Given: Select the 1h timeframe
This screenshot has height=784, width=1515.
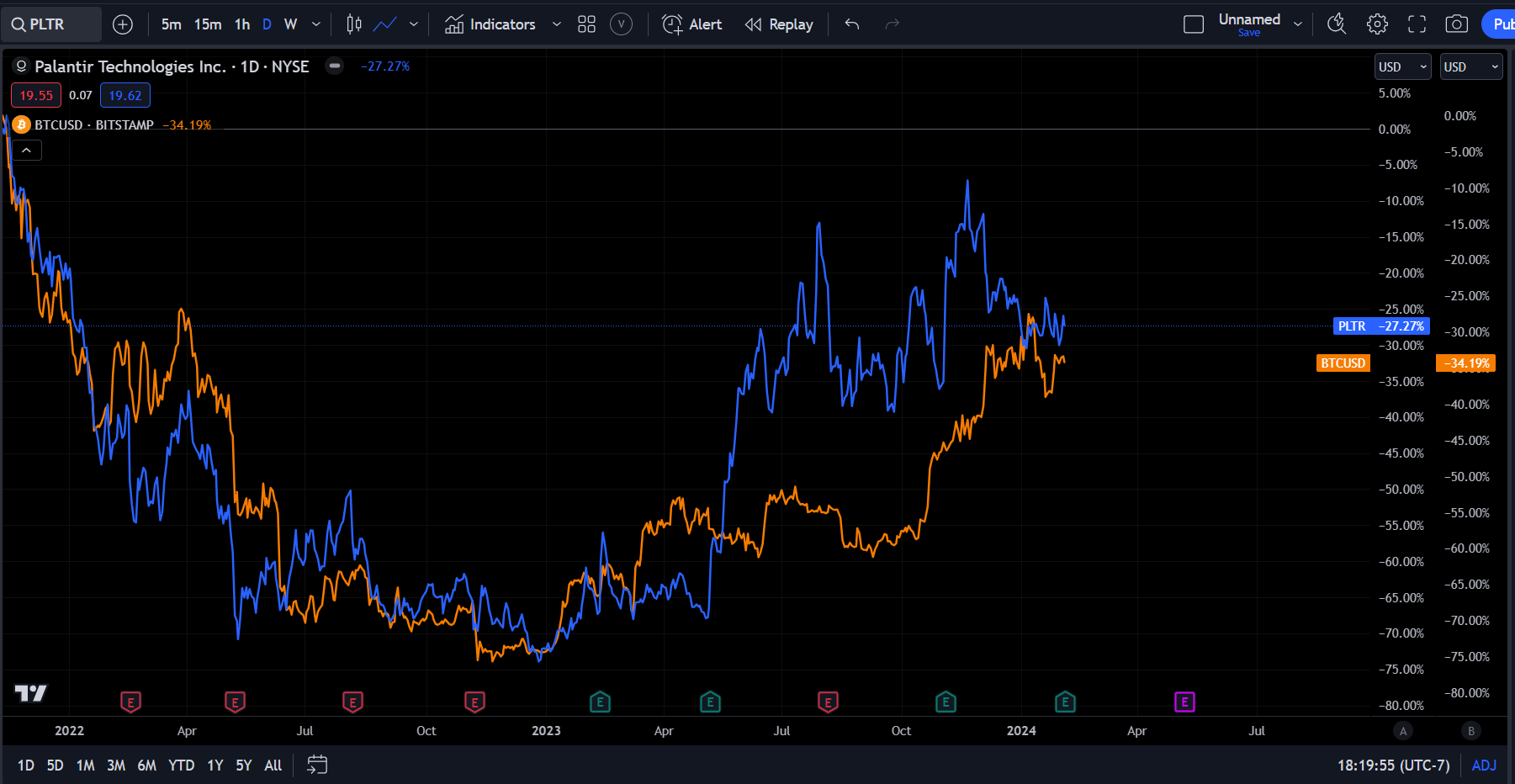Looking at the screenshot, I should tap(242, 24).
